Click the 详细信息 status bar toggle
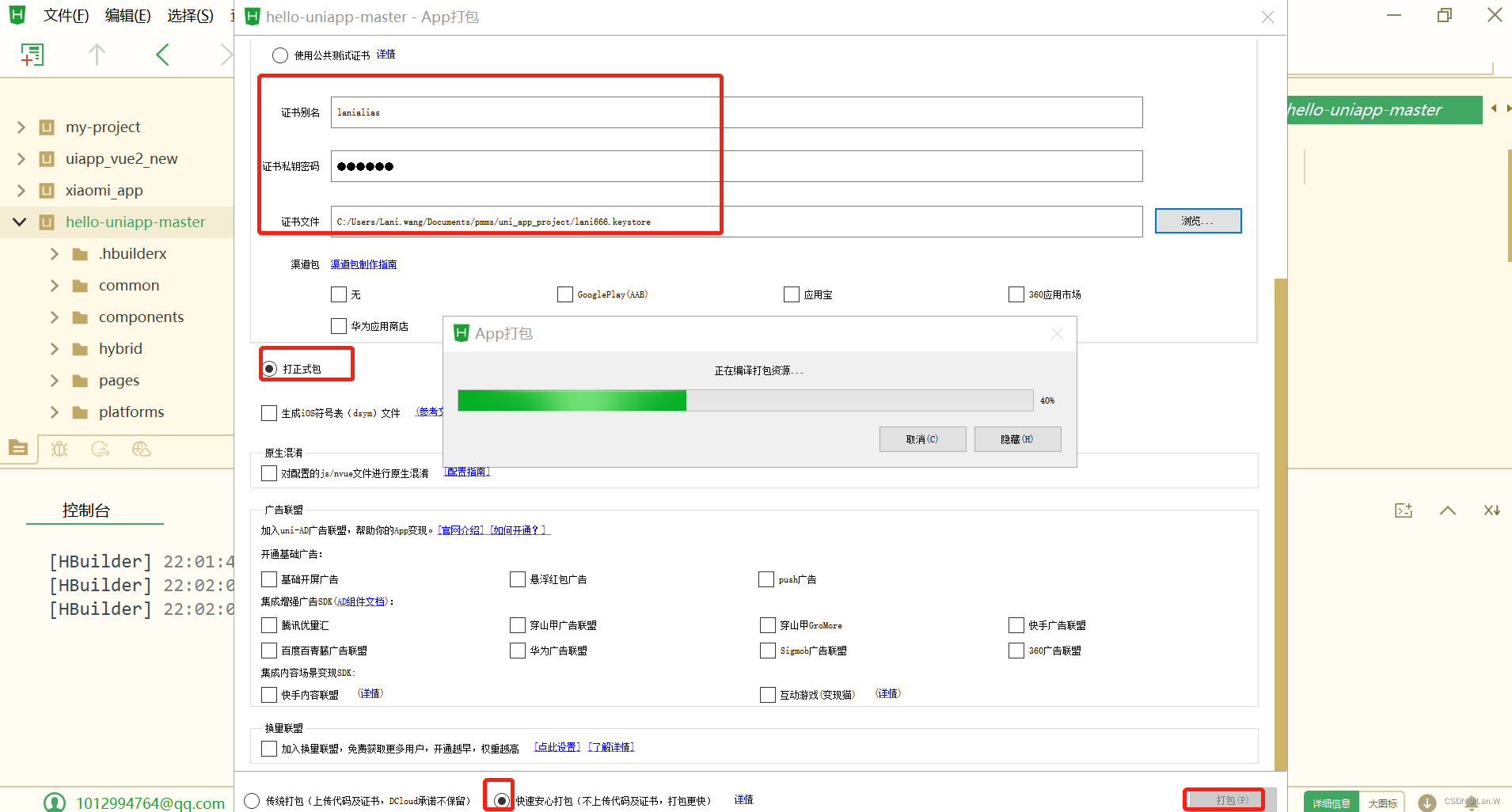 coord(1331,803)
